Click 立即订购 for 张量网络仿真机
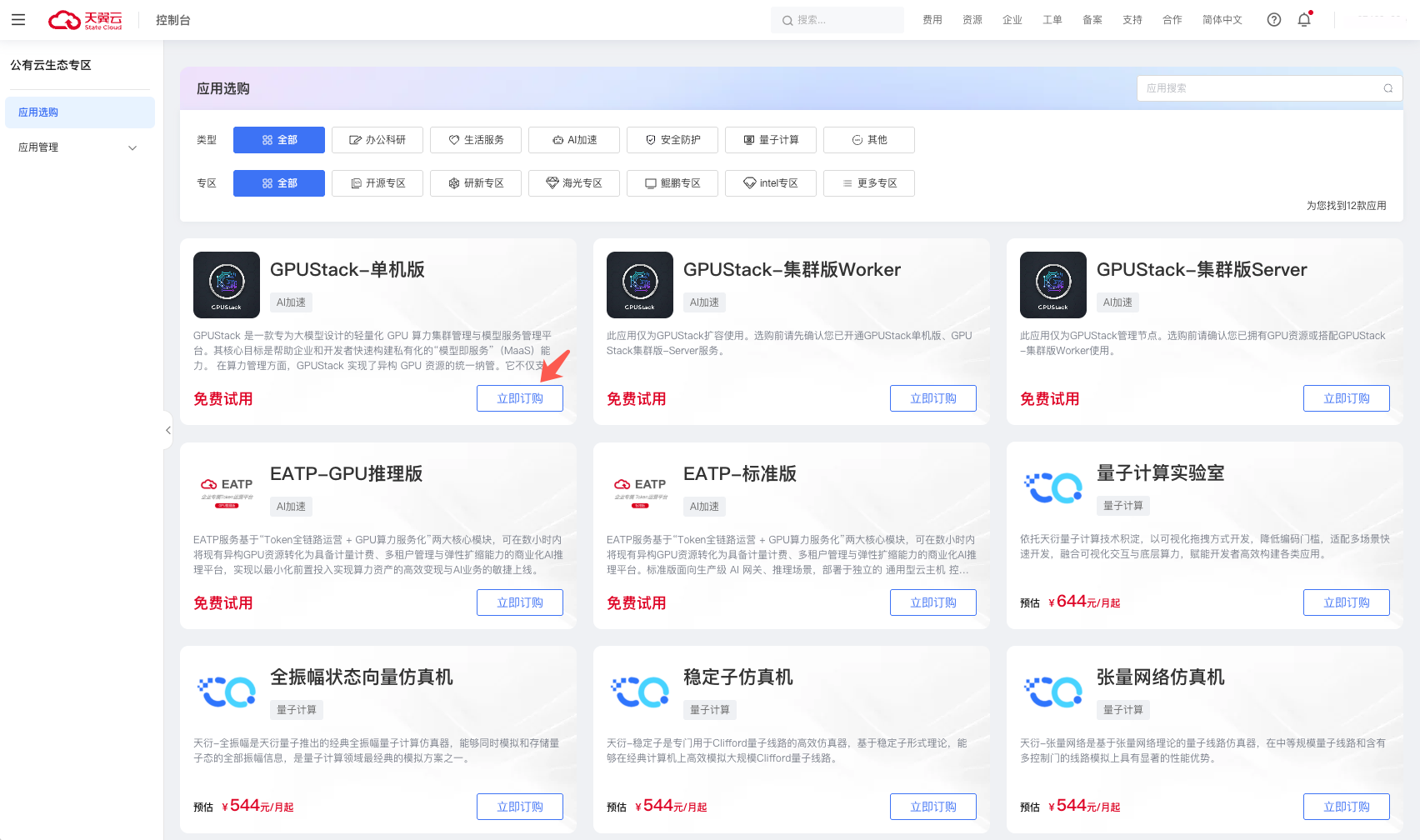Screen dimensions: 1420x840 pos(1347,807)
